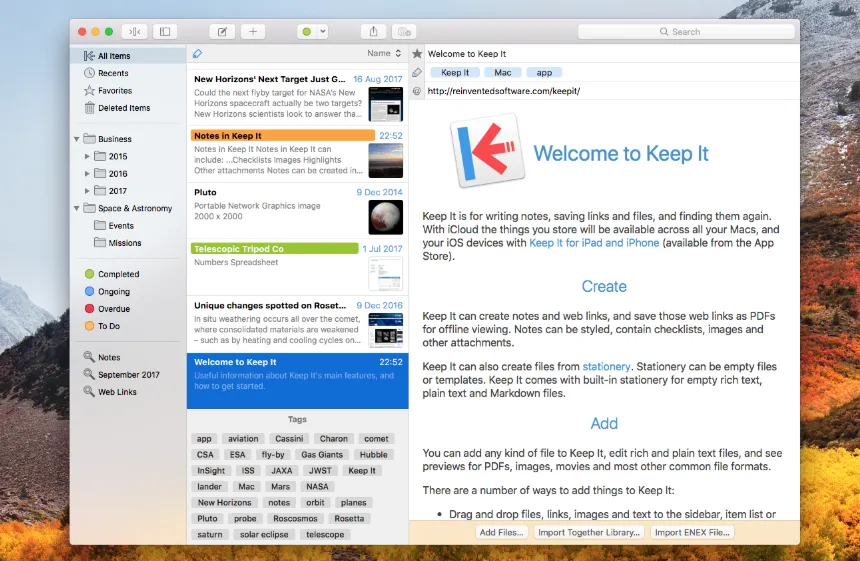Select All Items in the sidebar
The image size is (860, 561).
point(128,56)
